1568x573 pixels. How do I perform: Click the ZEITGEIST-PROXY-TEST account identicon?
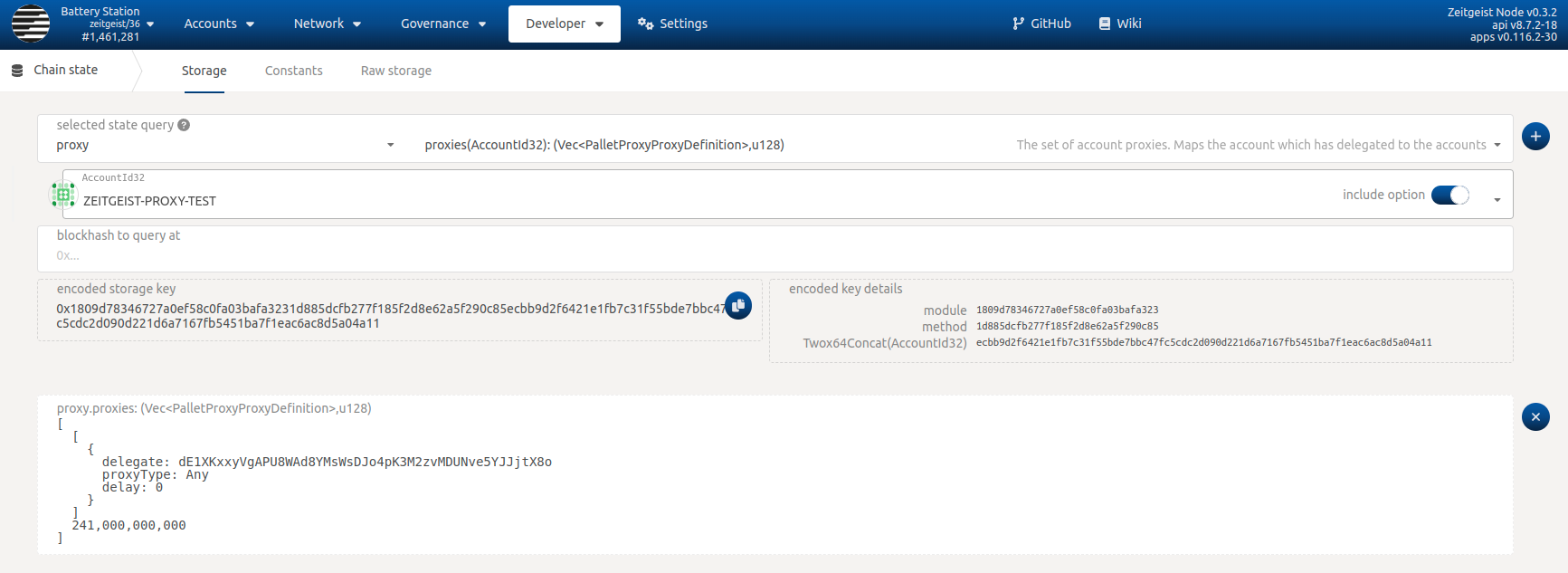(x=63, y=194)
